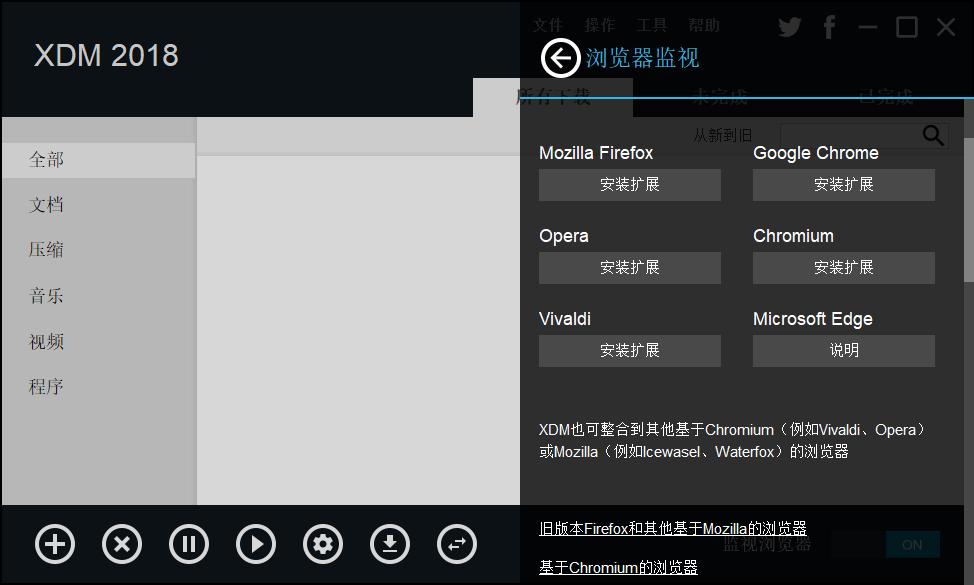Click the swap arrows icon in bottom toolbar
Screen dimensions: 974x585
pyautogui.click(x=457, y=544)
